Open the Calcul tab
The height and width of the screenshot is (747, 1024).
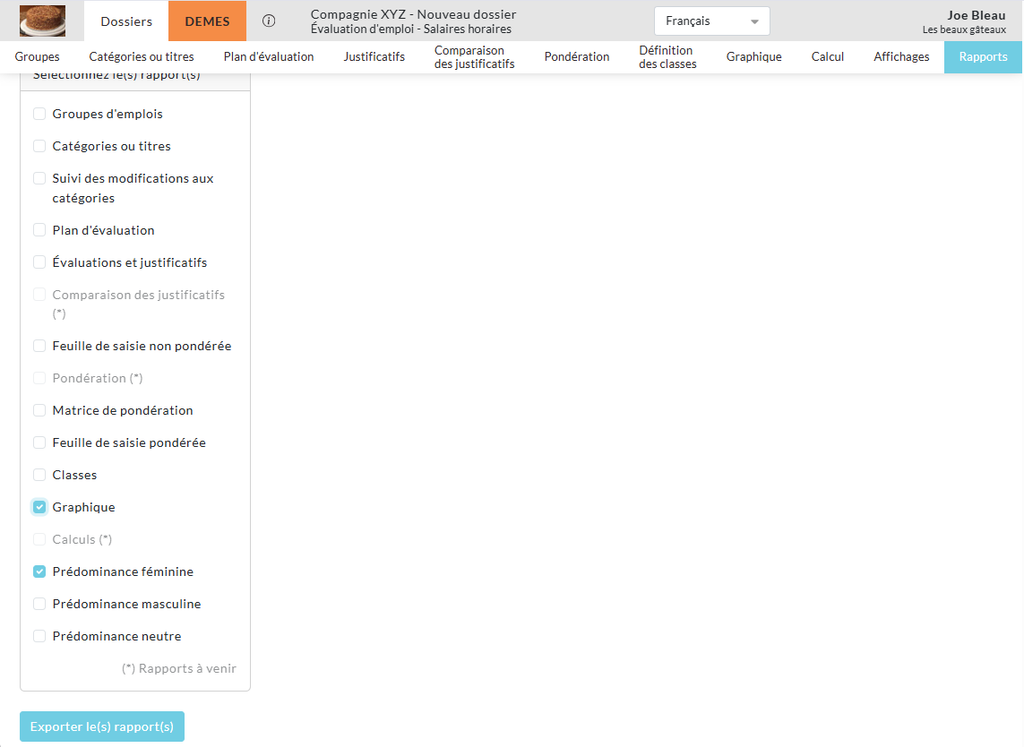(827, 57)
